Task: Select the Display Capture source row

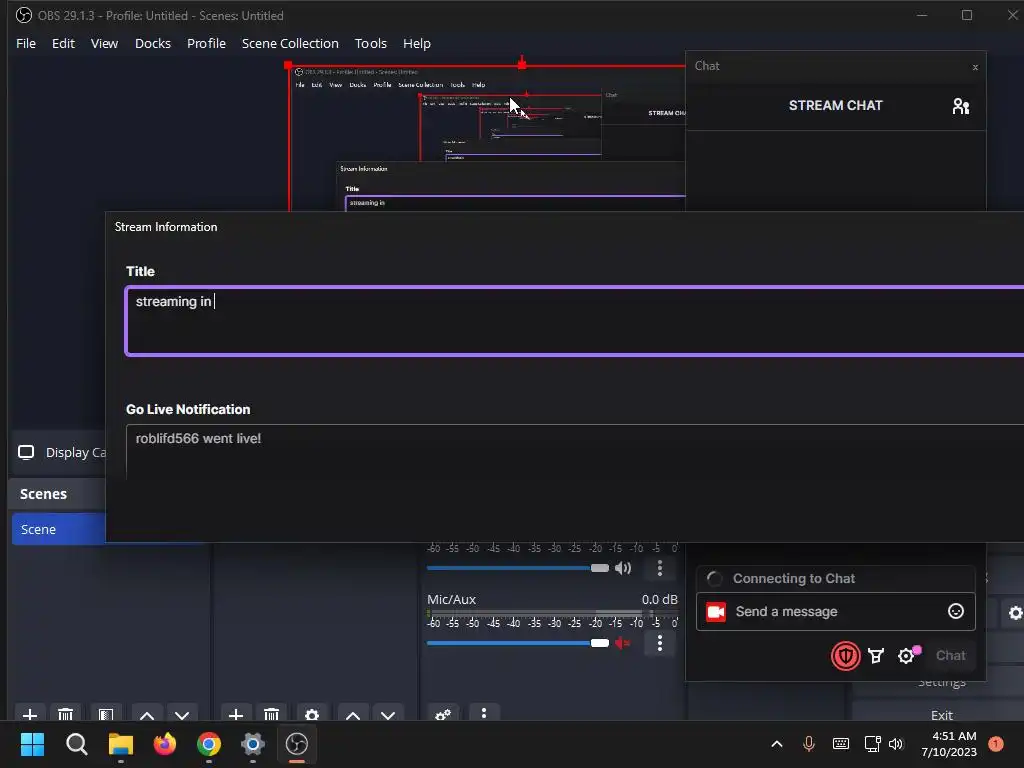Action: point(59,453)
